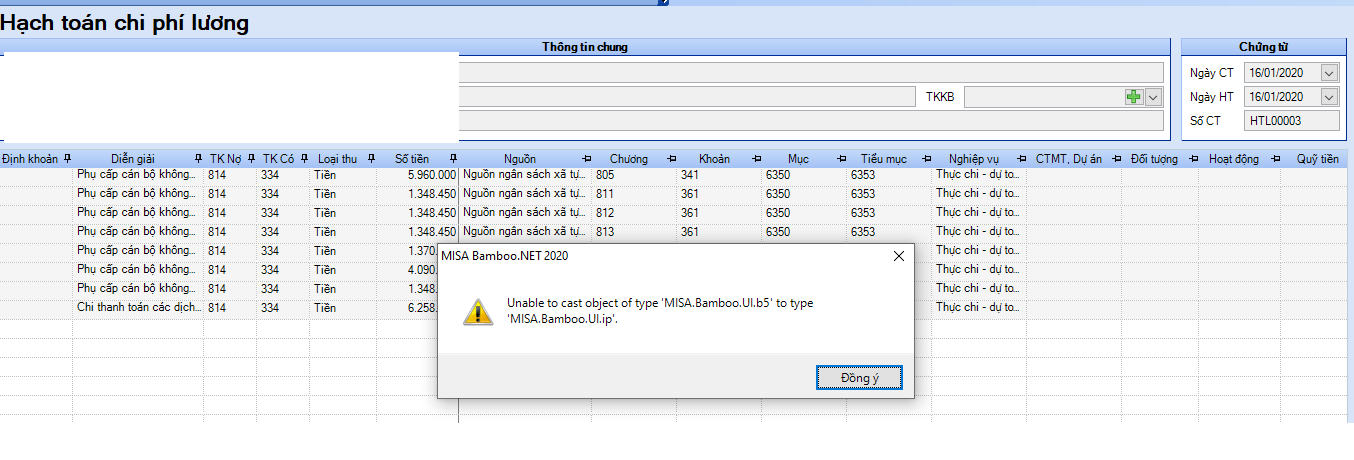1354x460 pixels.
Task: Click the warning icon in the error dialog
Action: [477, 310]
